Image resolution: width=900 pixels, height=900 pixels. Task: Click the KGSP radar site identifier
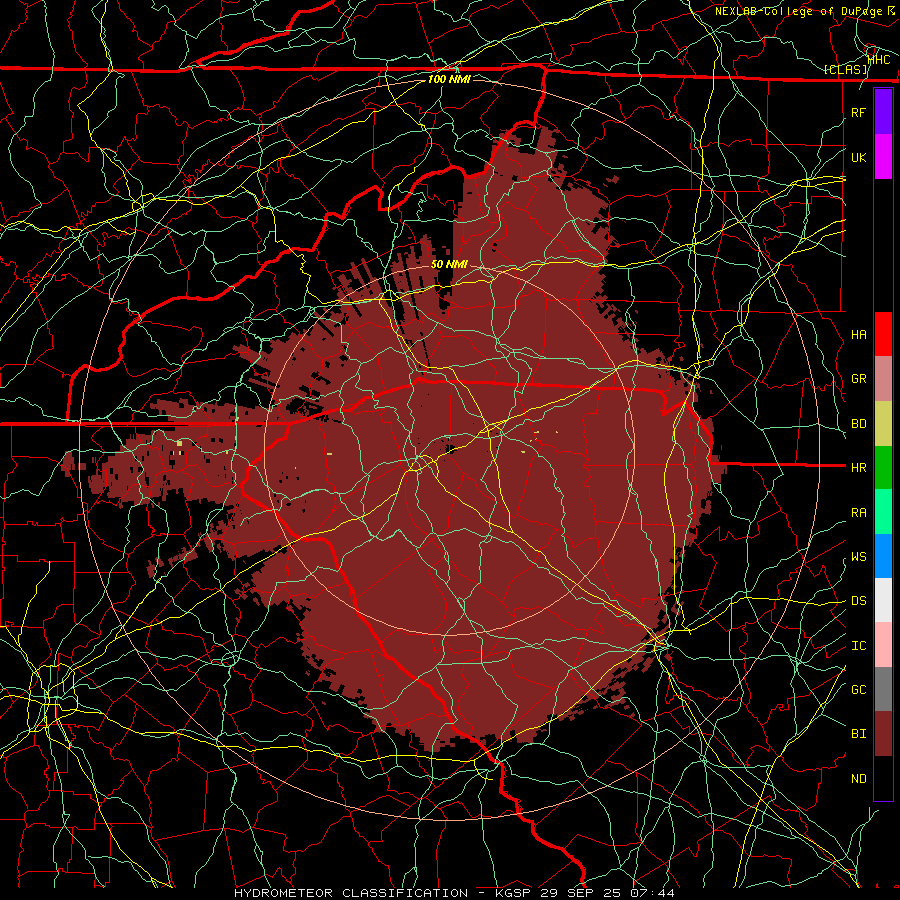pyautogui.click(x=515, y=893)
